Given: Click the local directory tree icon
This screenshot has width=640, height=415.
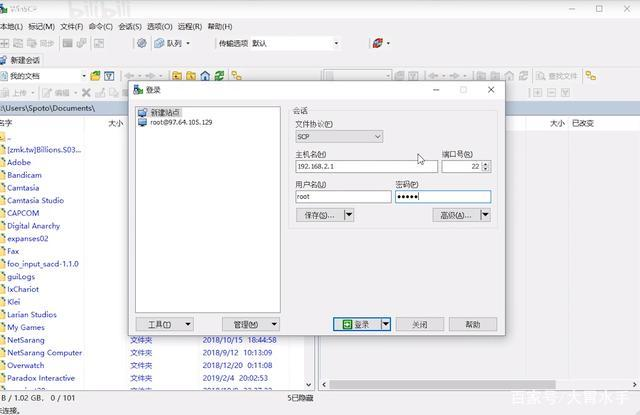Looking at the screenshot, I should click(236, 76).
